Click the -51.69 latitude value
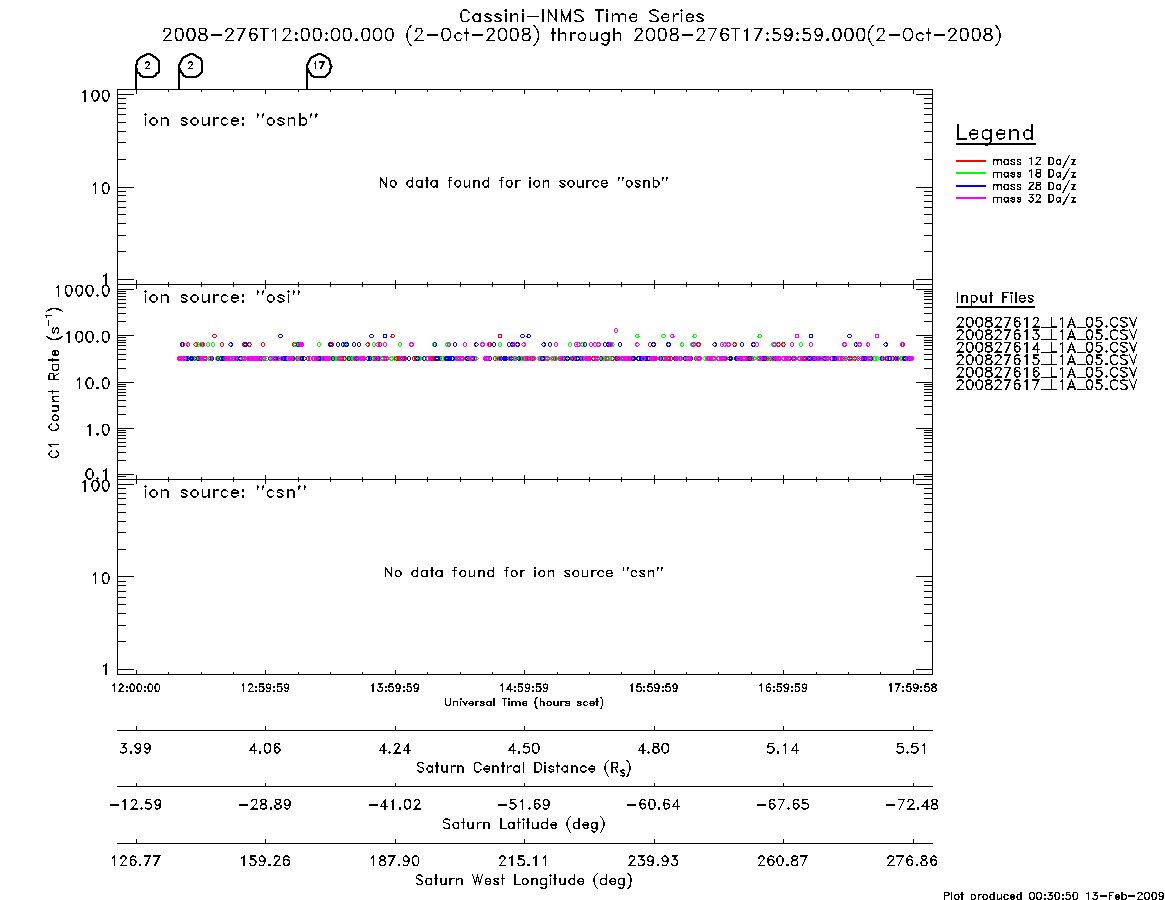 tap(524, 805)
